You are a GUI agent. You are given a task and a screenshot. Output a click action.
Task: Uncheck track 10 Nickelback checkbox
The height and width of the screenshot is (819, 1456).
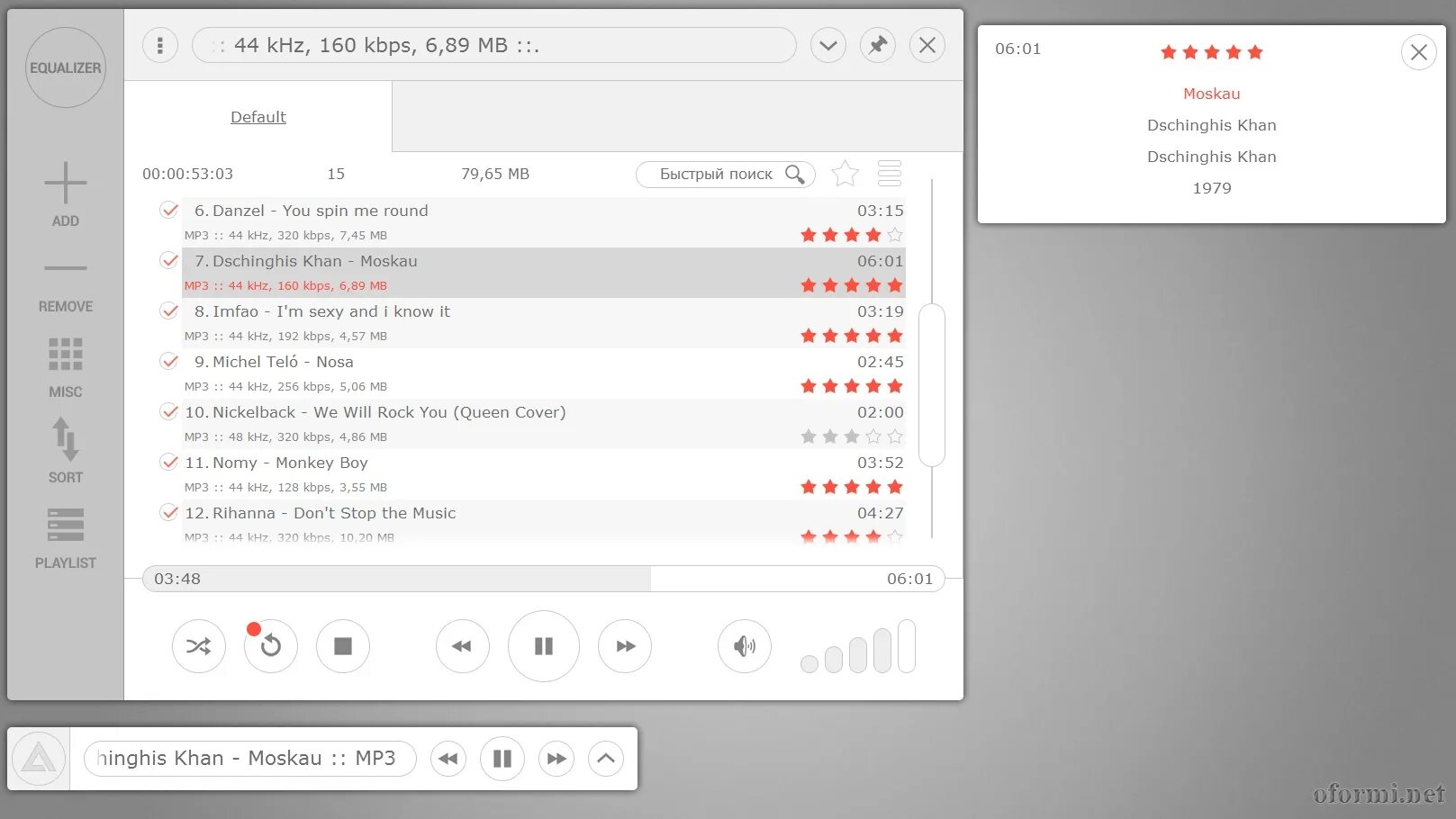(169, 411)
